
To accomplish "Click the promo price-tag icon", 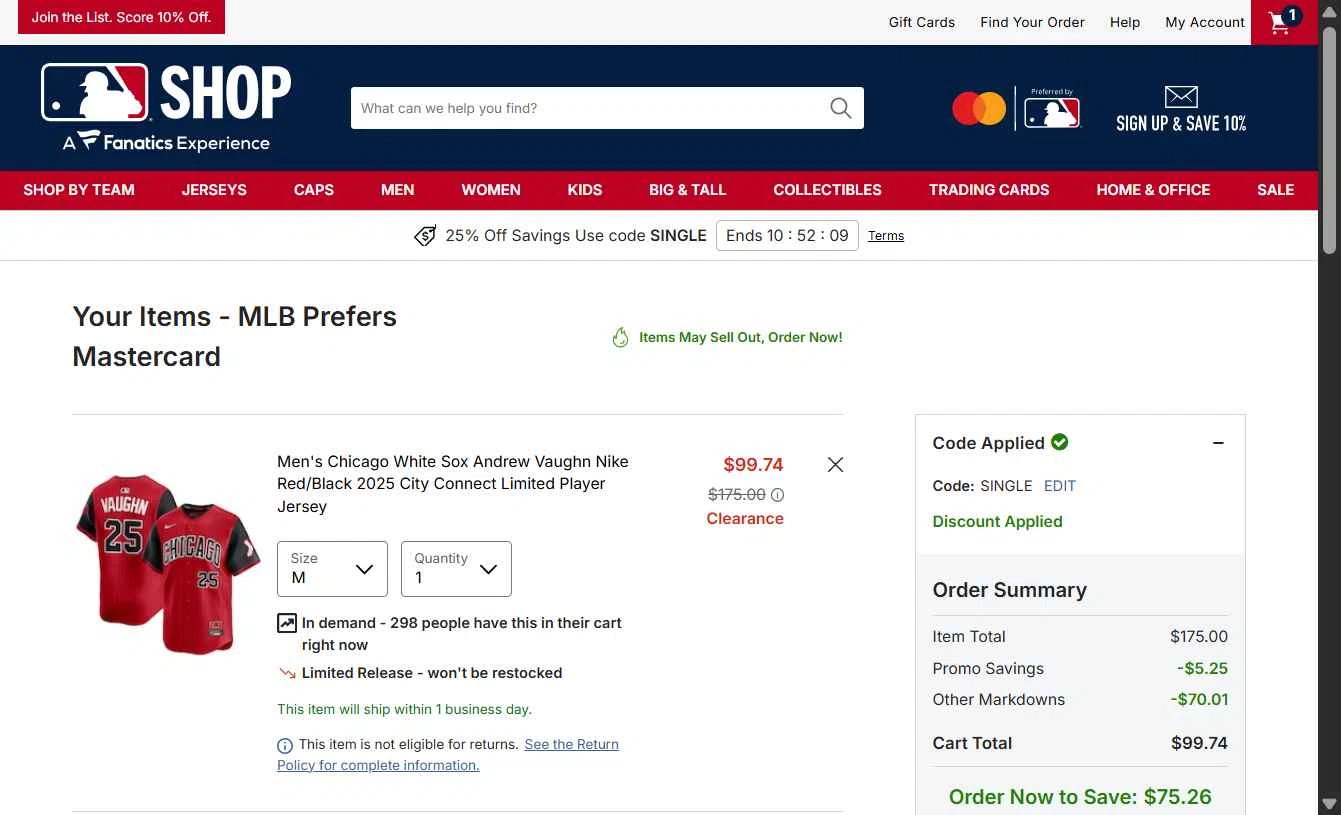I will tap(425, 236).
